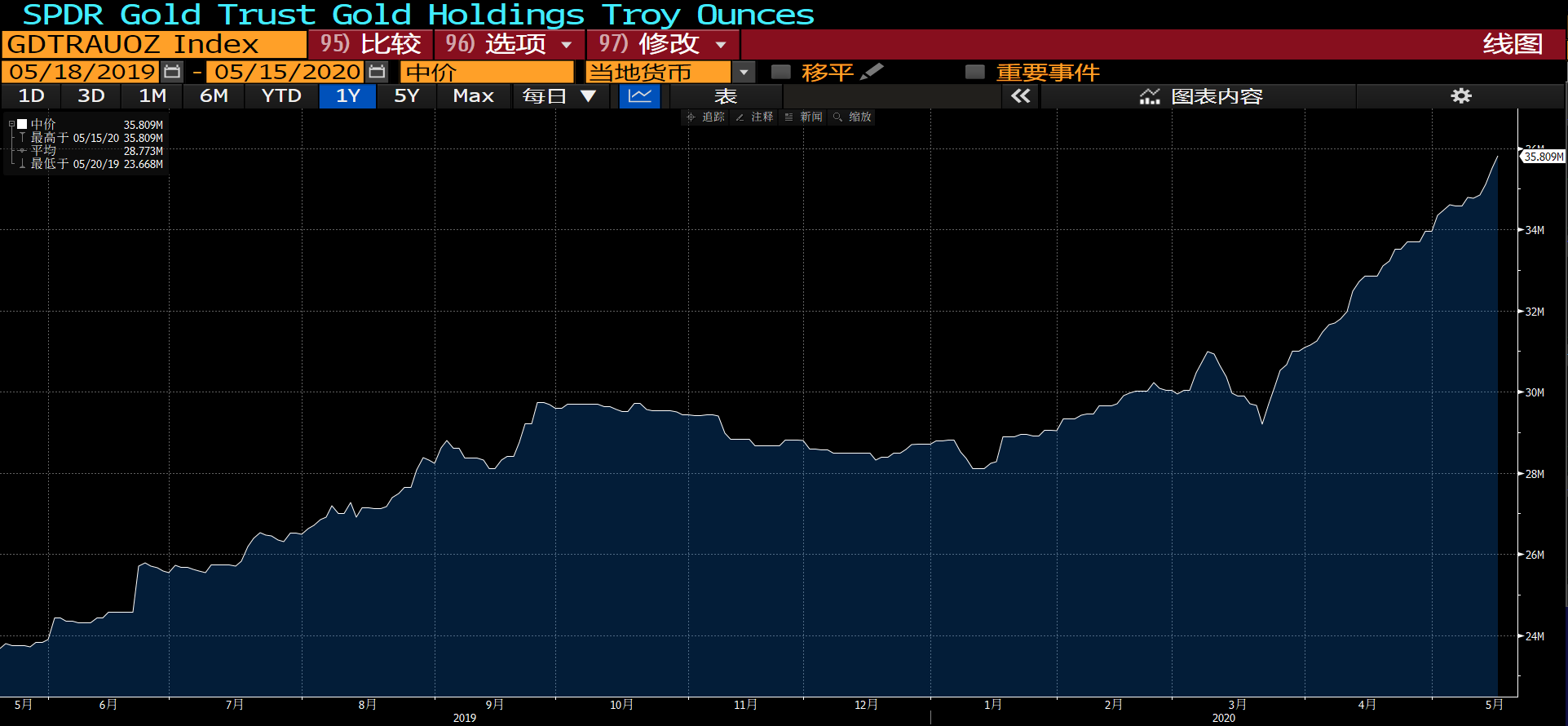Image resolution: width=1568 pixels, height=726 pixels.
Task: Click the 最高于 05/15/20 legend row text
Action: [75, 138]
